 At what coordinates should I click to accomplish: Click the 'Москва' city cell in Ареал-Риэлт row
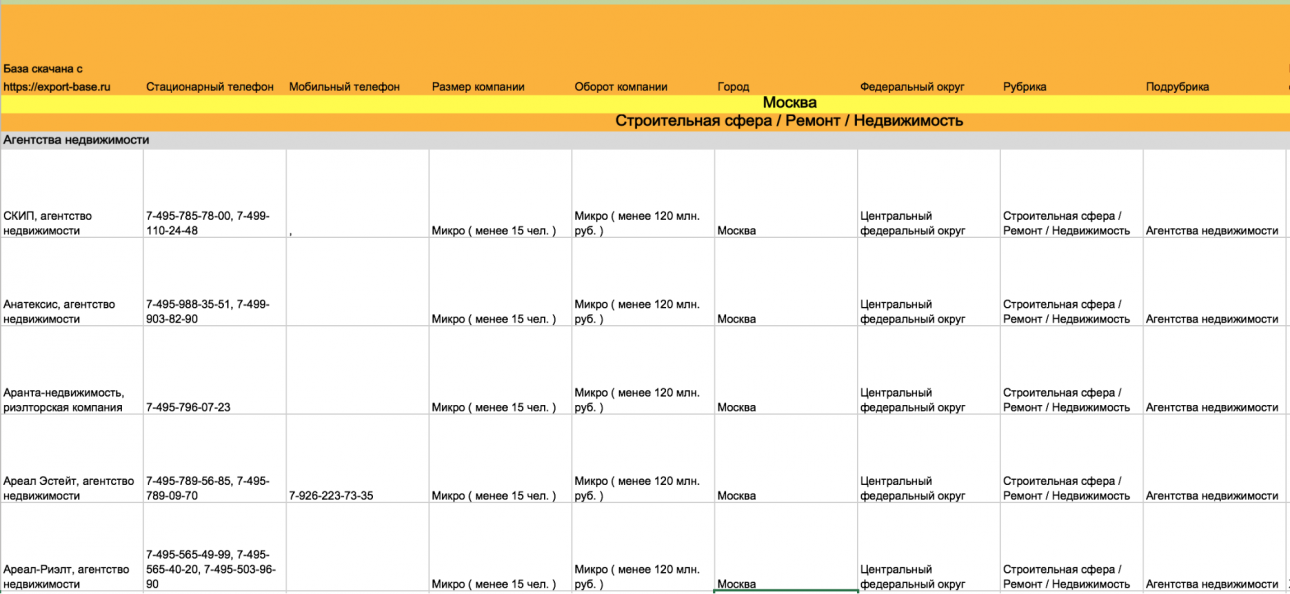[x=787, y=547]
